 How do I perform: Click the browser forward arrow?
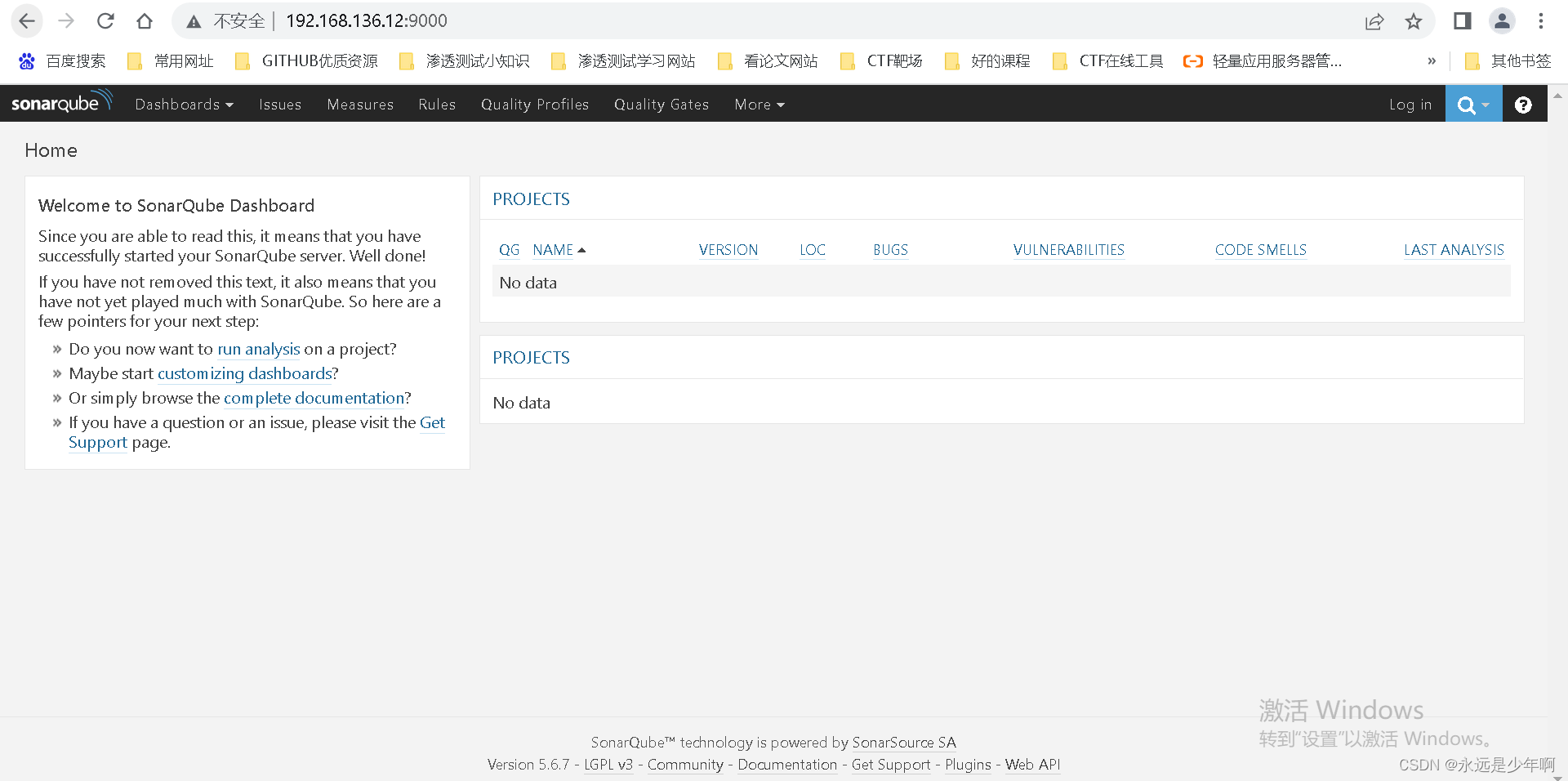[x=66, y=21]
